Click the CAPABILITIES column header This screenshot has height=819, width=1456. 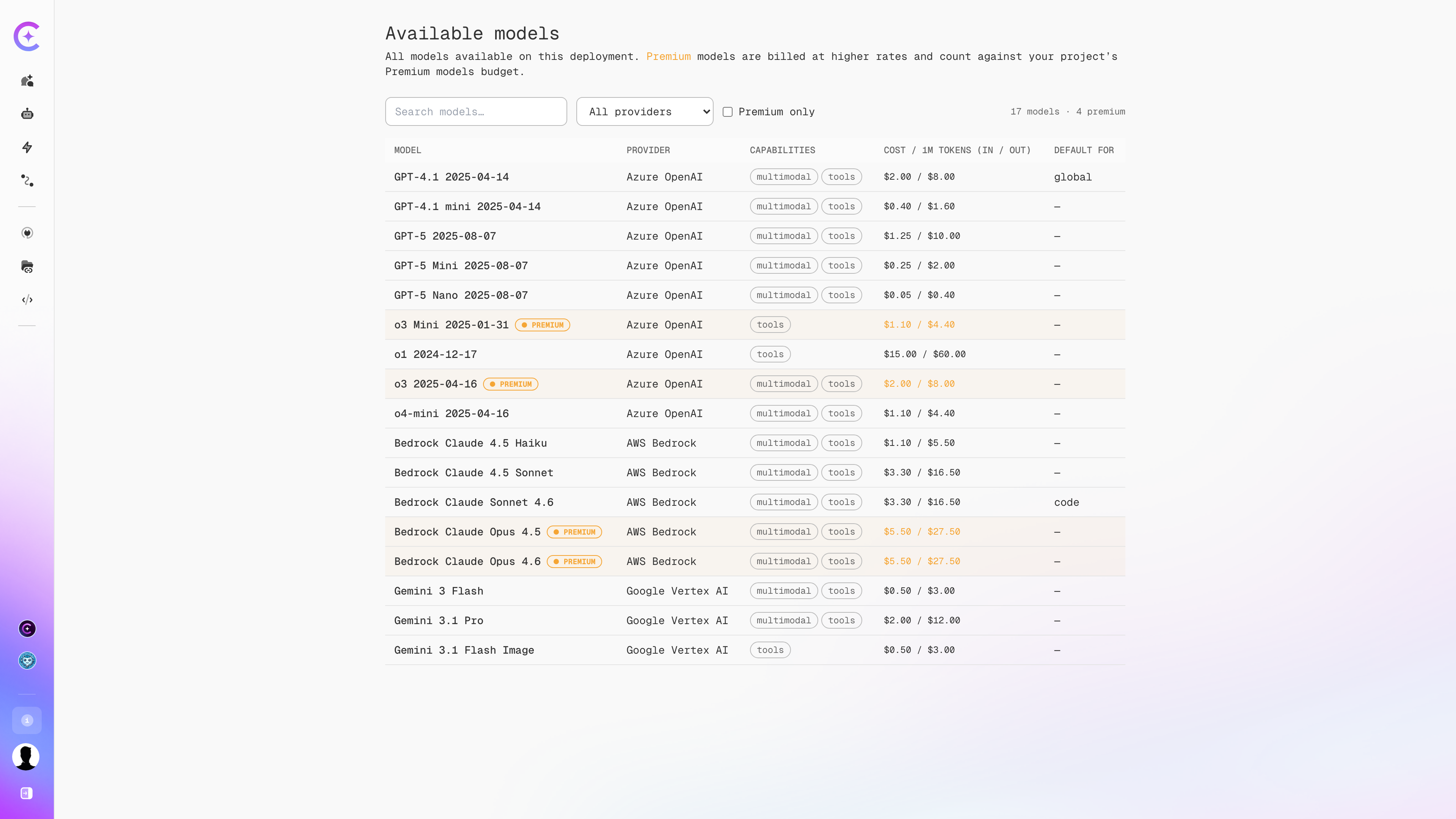tap(783, 151)
